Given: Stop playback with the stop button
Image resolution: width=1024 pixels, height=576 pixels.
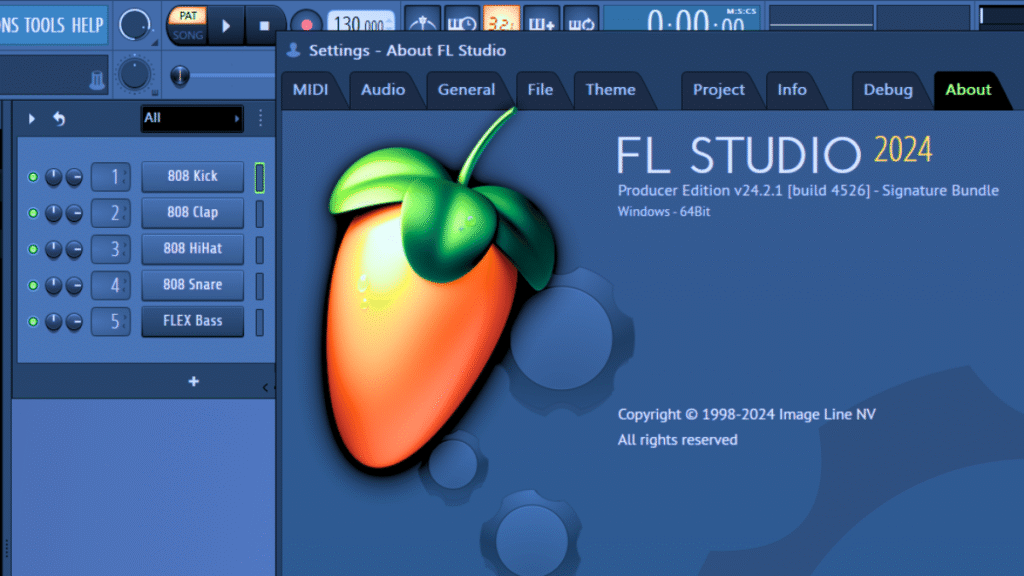Looking at the screenshot, I should [x=264, y=26].
